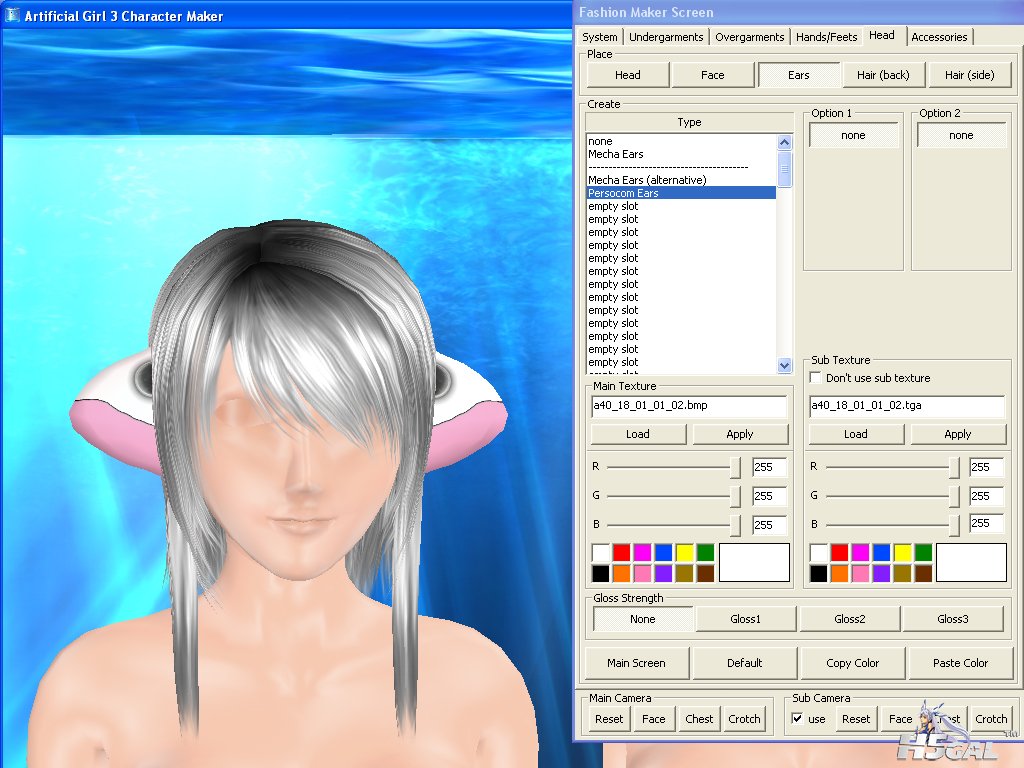Select 'none' in the Type list
Viewport: 1024px width, 768px height.
[x=681, y=141]
